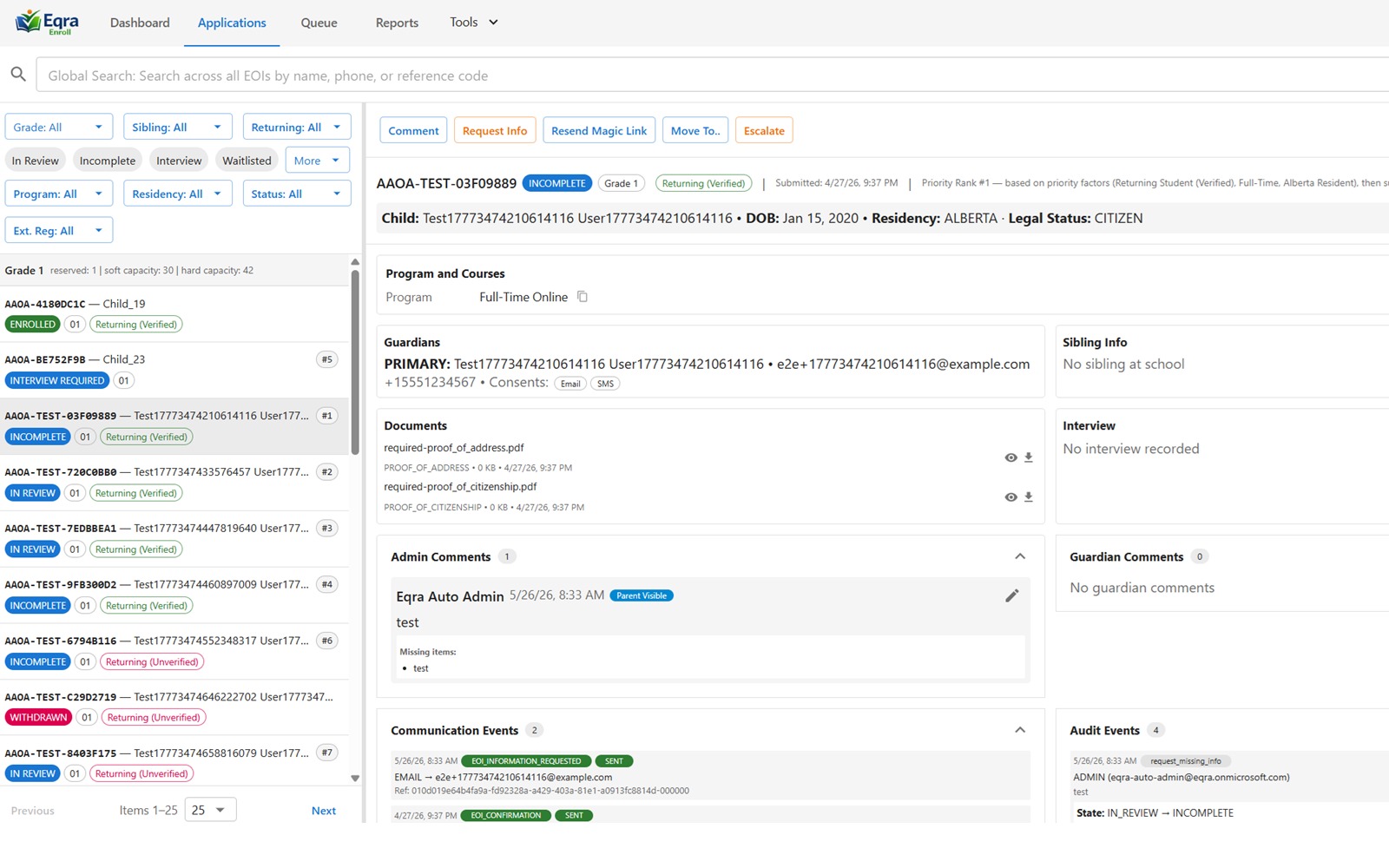Click the ENROLLED status badge
The image size is (1389, 868).
(x=33, y=325)
